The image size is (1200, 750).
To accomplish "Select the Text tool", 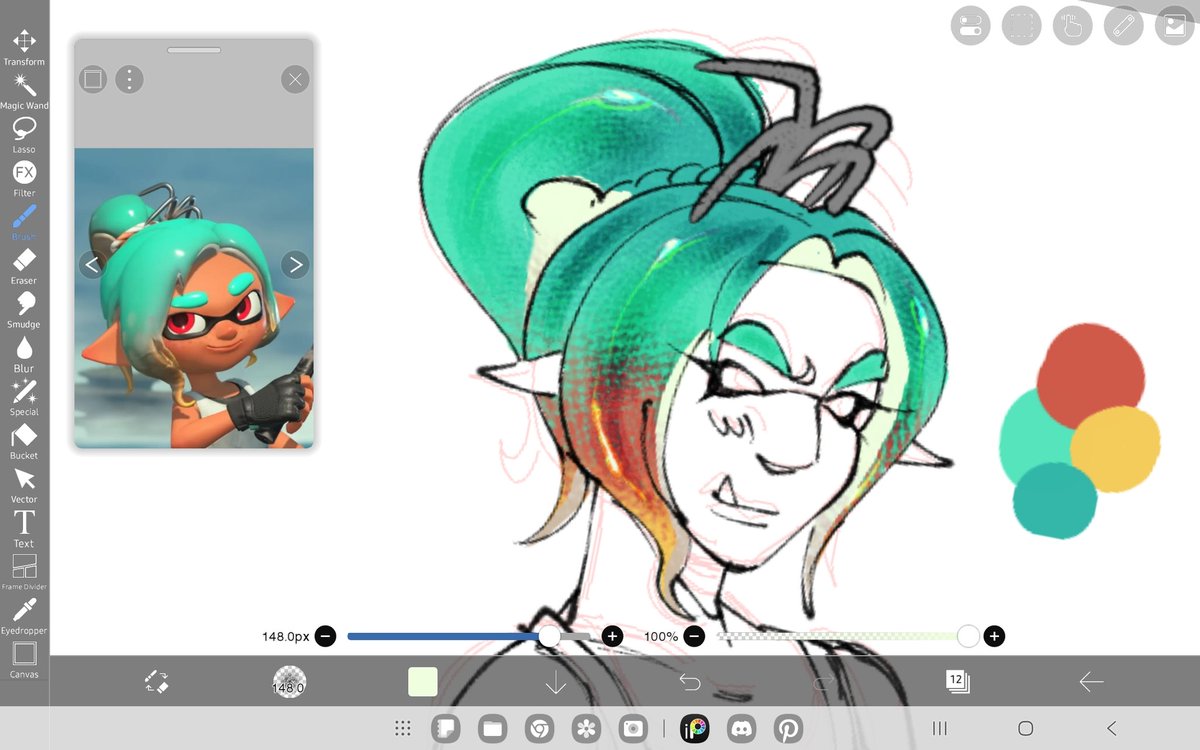I will tap(24, 530).
